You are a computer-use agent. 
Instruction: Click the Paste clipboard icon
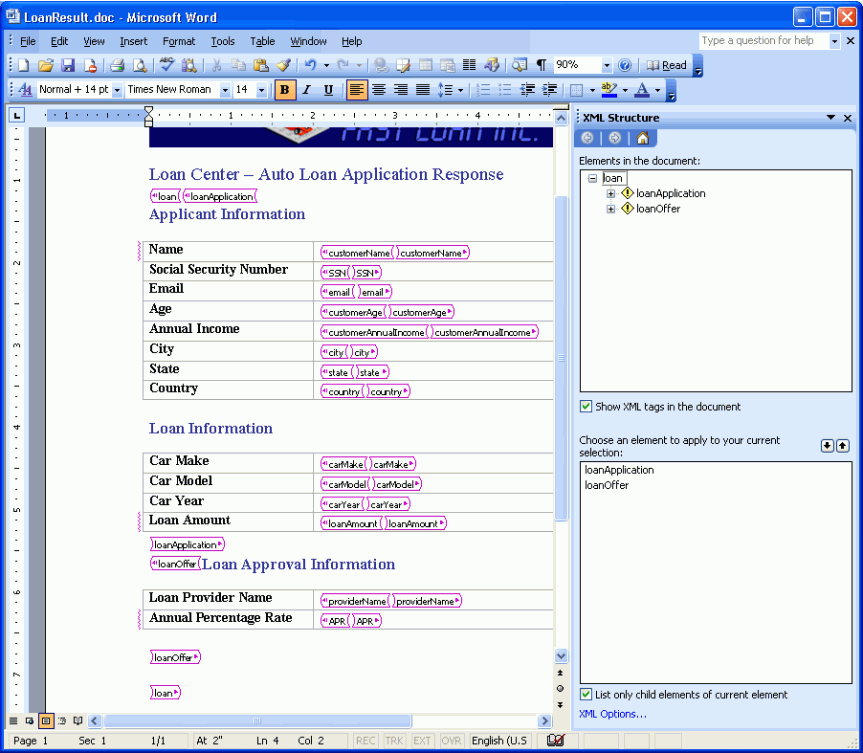(260, 66)
